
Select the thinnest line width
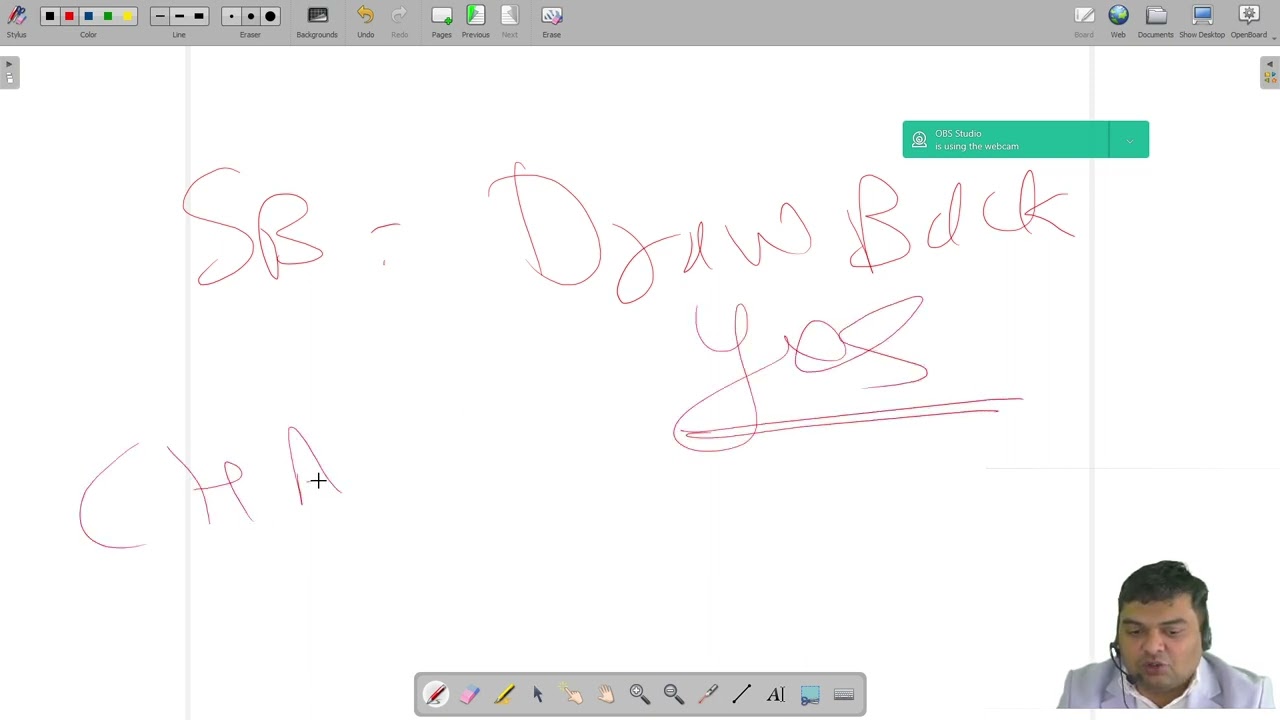159,16
